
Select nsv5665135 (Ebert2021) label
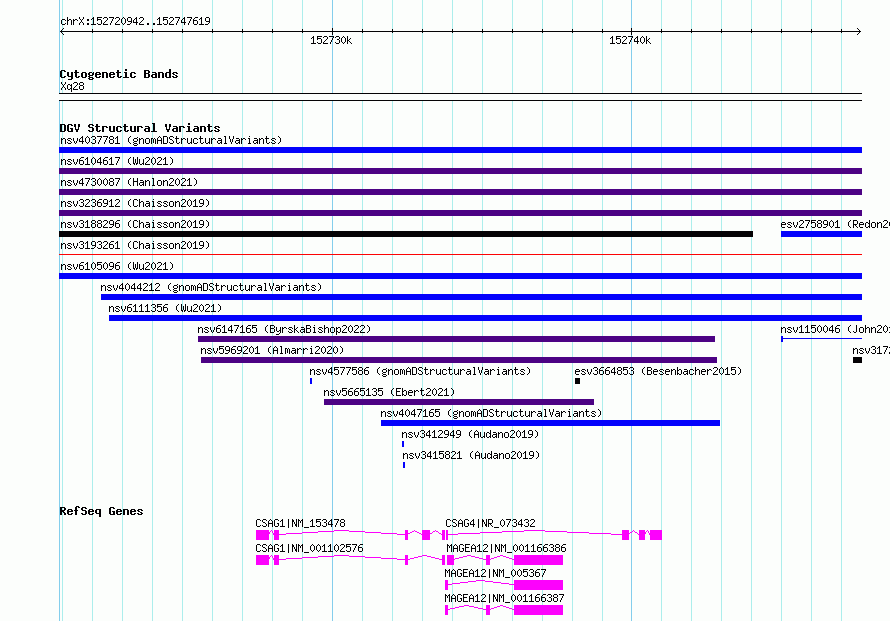[389, 392]
